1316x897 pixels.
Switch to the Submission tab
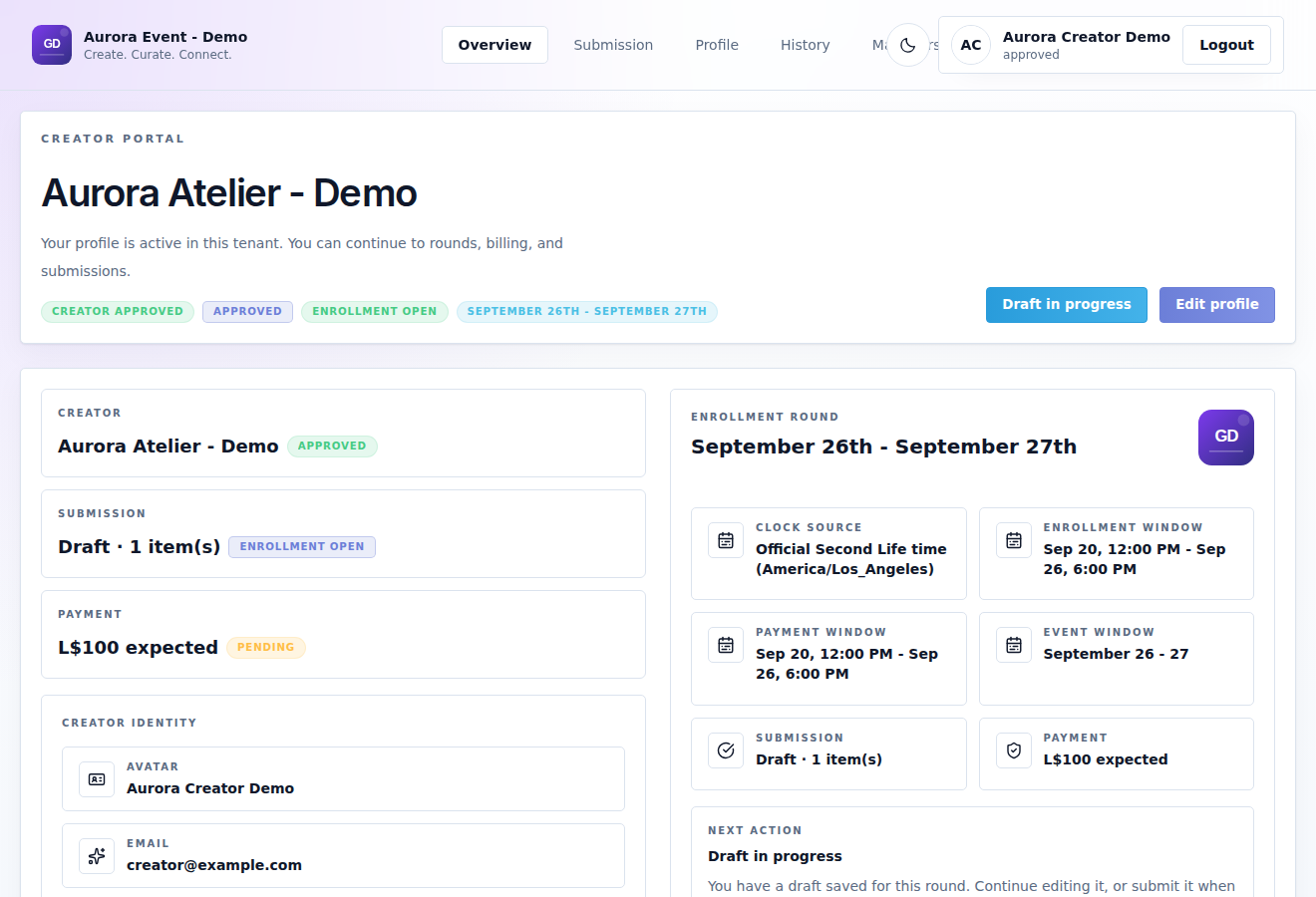(613, 45)
